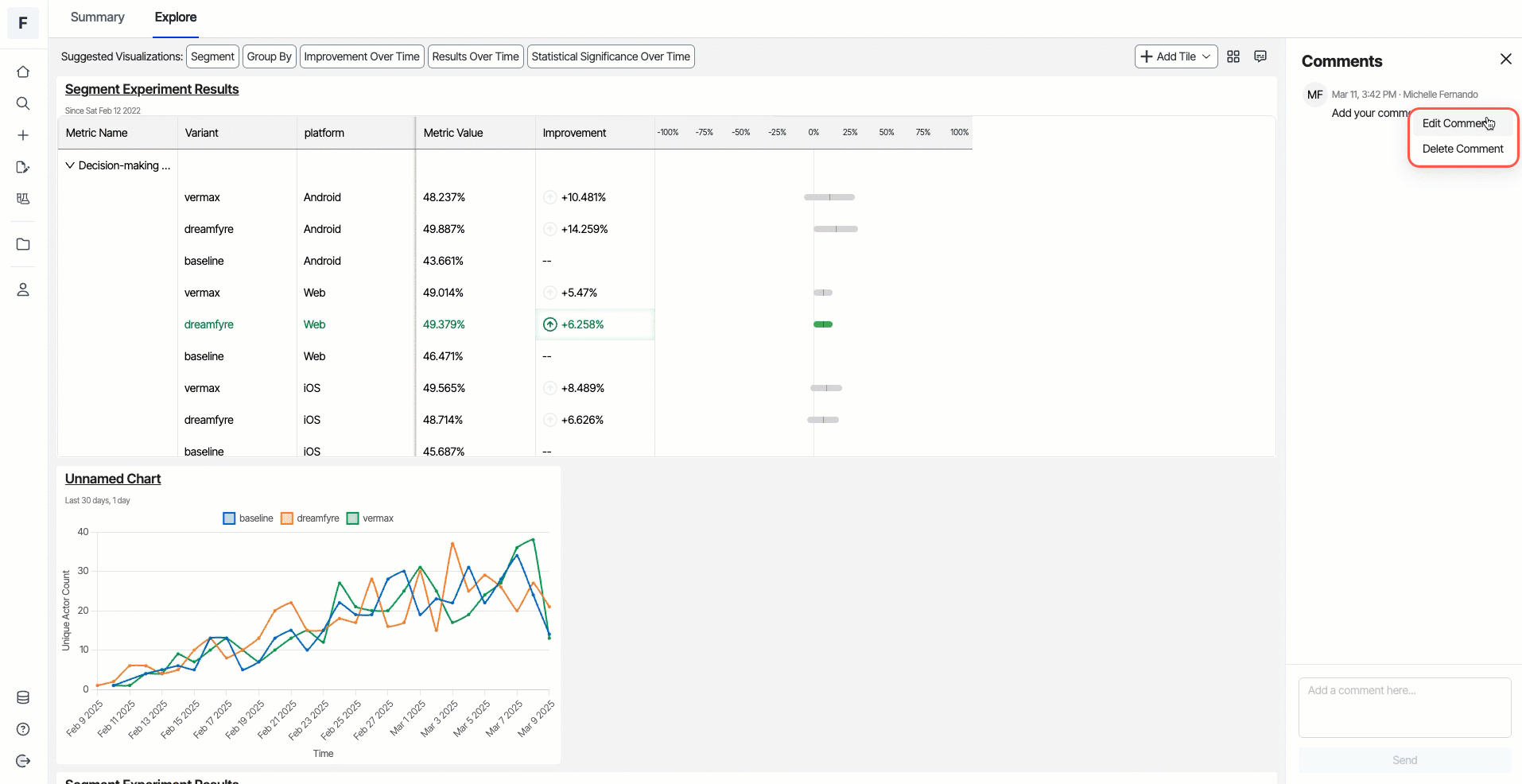Open search from the magnifier sidebar icon
Screen dimensions: 1522x784
point(23,103)
